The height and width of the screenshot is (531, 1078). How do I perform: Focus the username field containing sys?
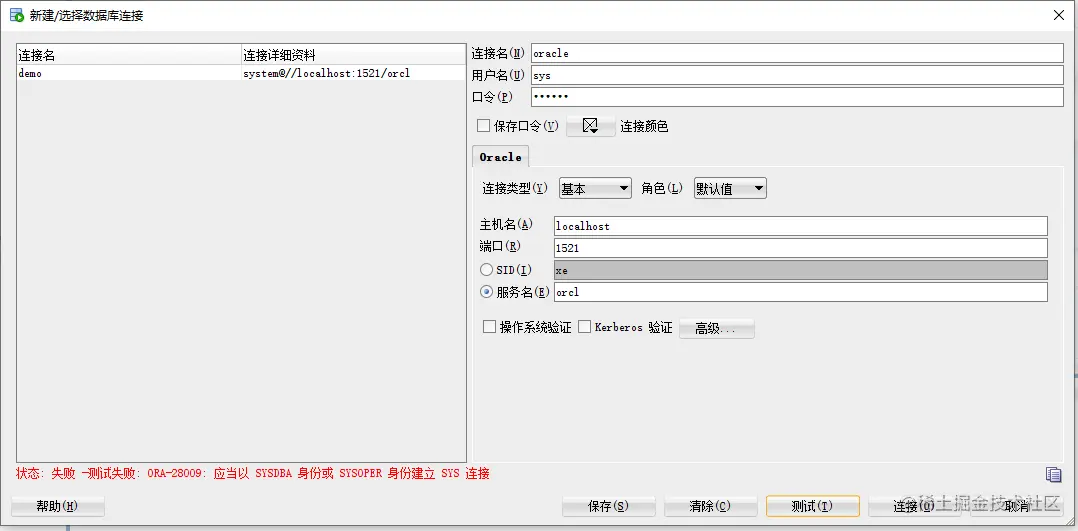797,75
